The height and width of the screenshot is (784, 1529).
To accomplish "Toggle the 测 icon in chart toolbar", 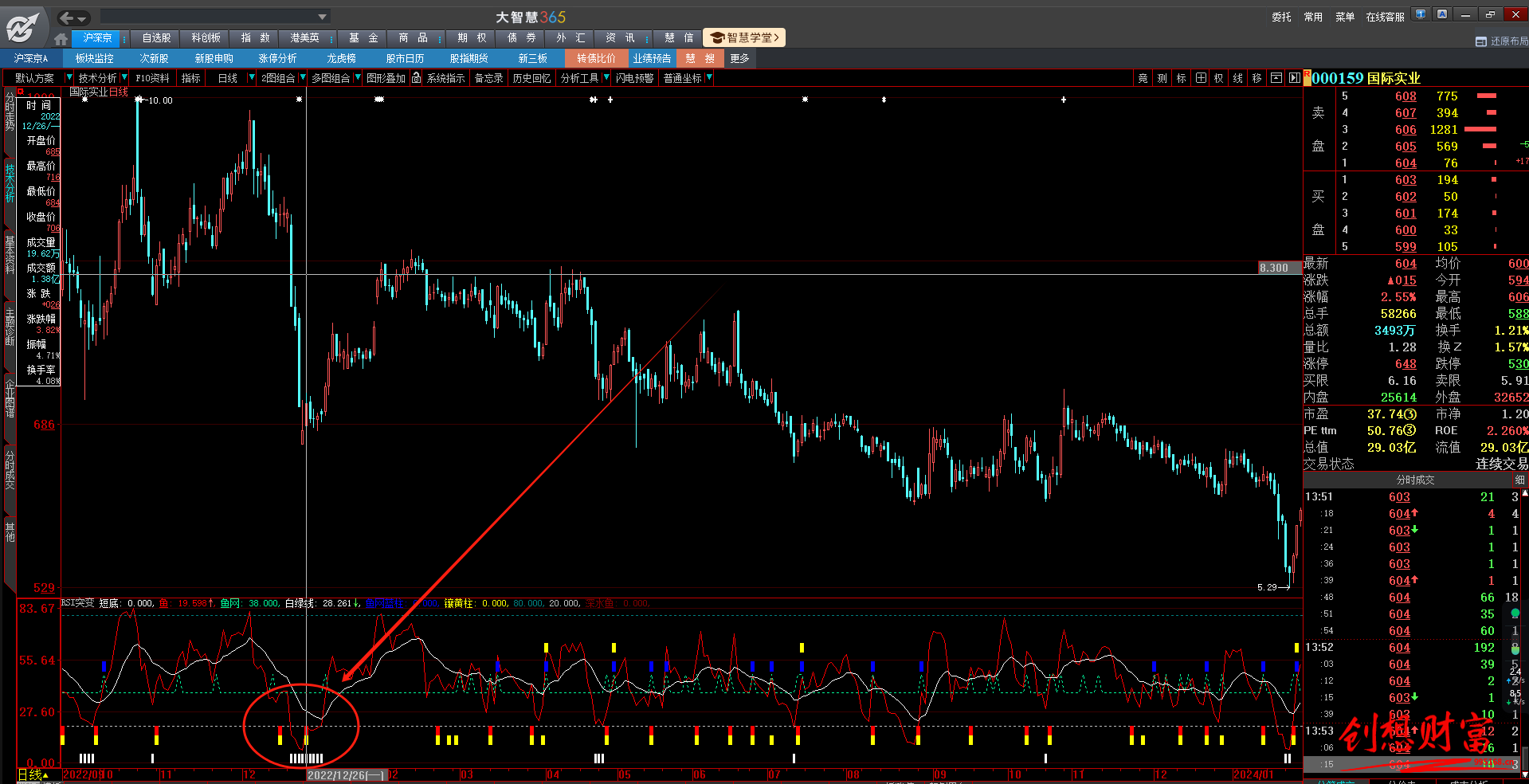I will click(1162, 78).
